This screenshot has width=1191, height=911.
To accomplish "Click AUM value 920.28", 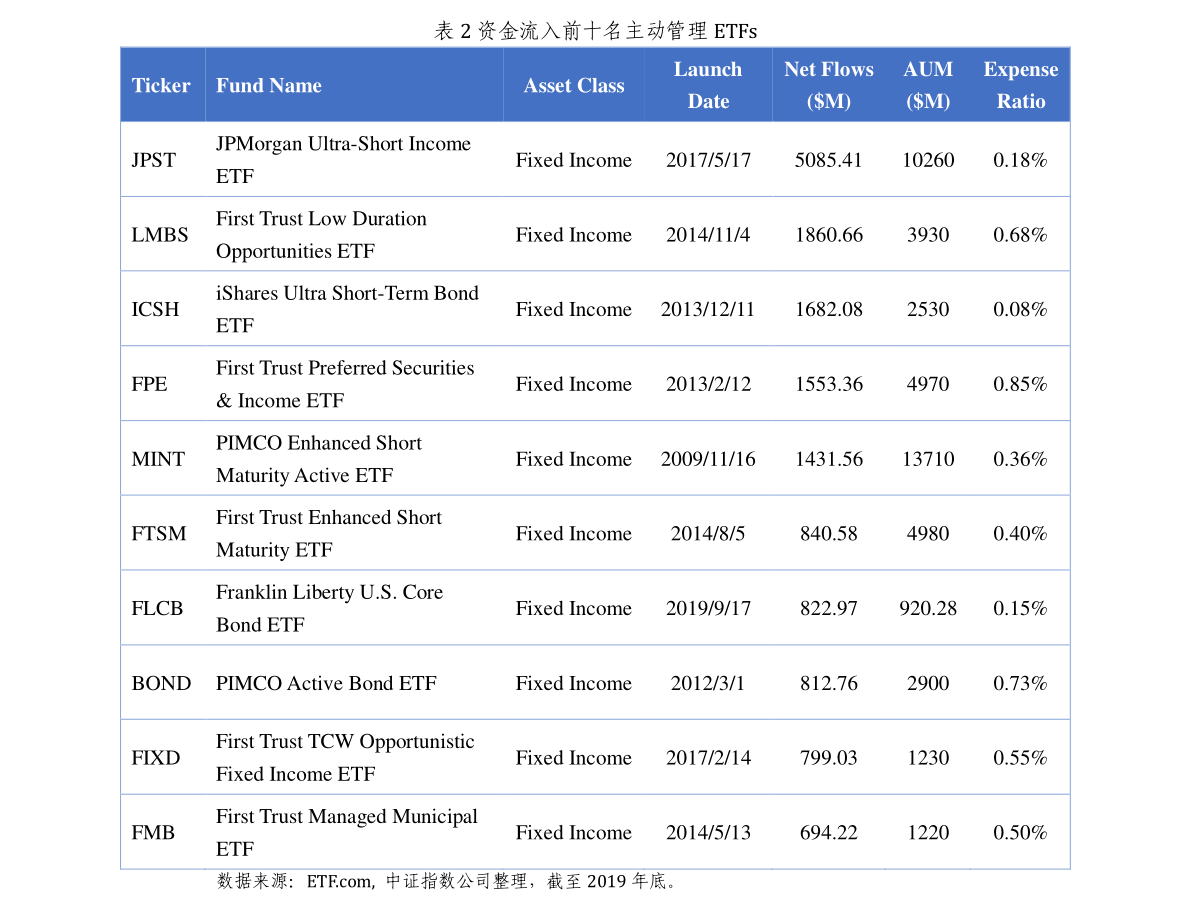I will [928, 608].
